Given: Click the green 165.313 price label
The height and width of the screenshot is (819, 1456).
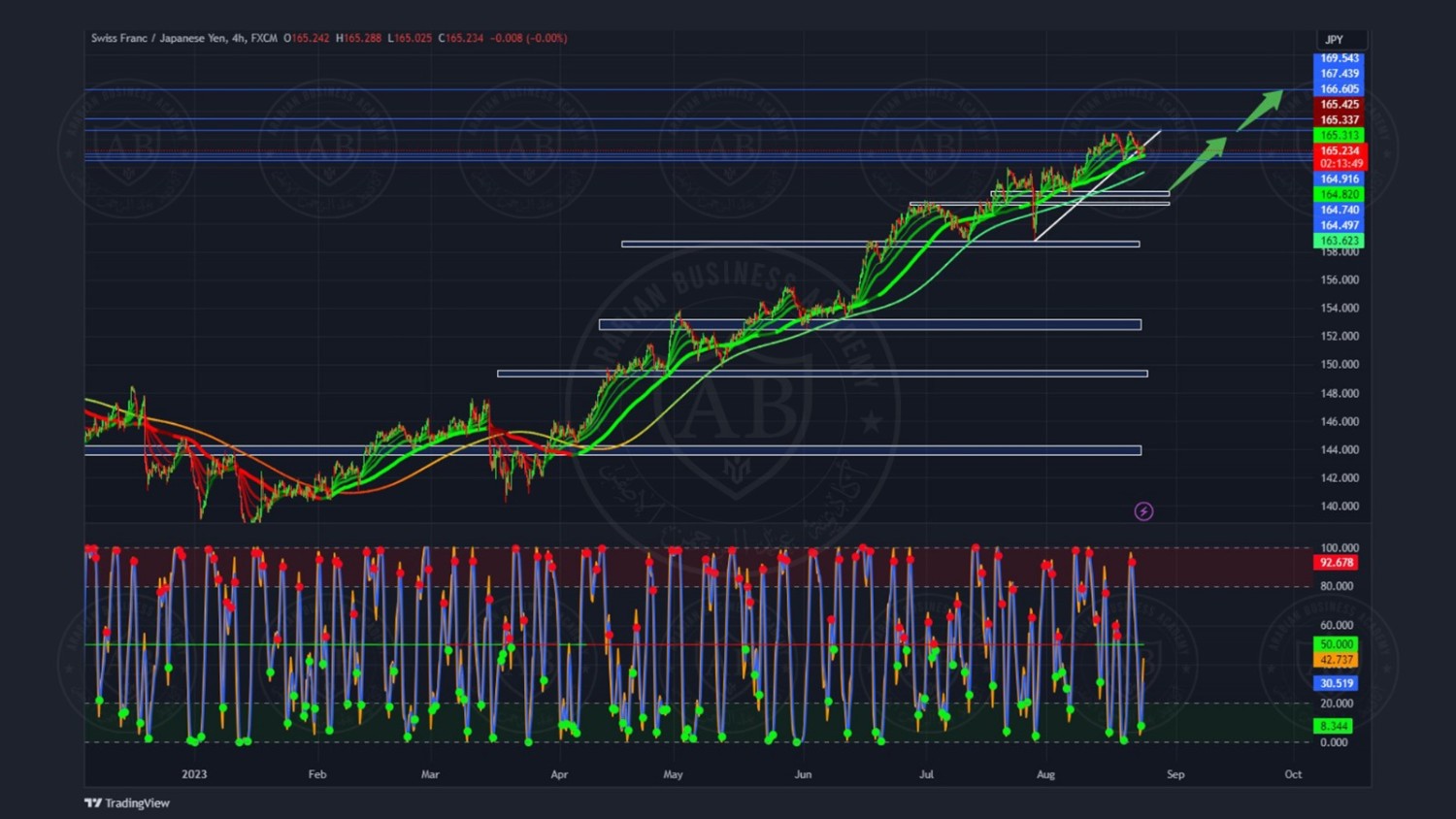Looking at the screenshot, I should pyautogui.click(x=1340, y=136).
